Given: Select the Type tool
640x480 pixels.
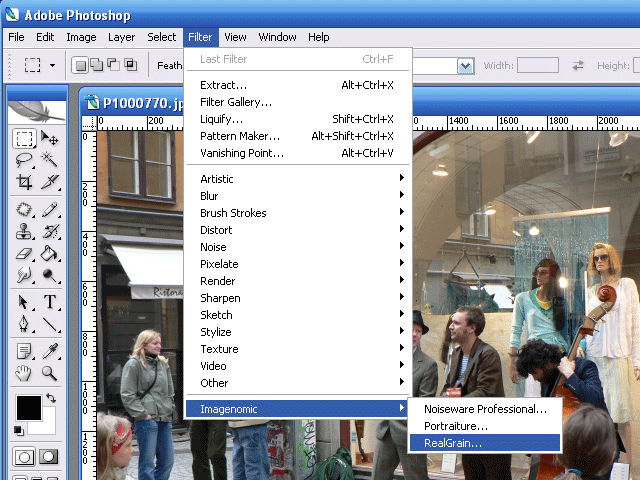Looking at the screenshot, I should point(50,302).
